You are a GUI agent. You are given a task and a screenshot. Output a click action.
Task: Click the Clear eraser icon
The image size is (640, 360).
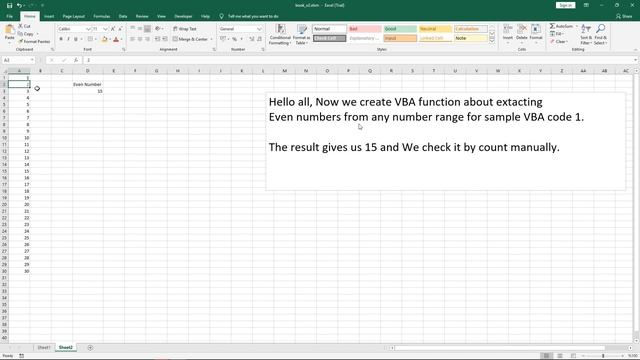pos(552,42)
